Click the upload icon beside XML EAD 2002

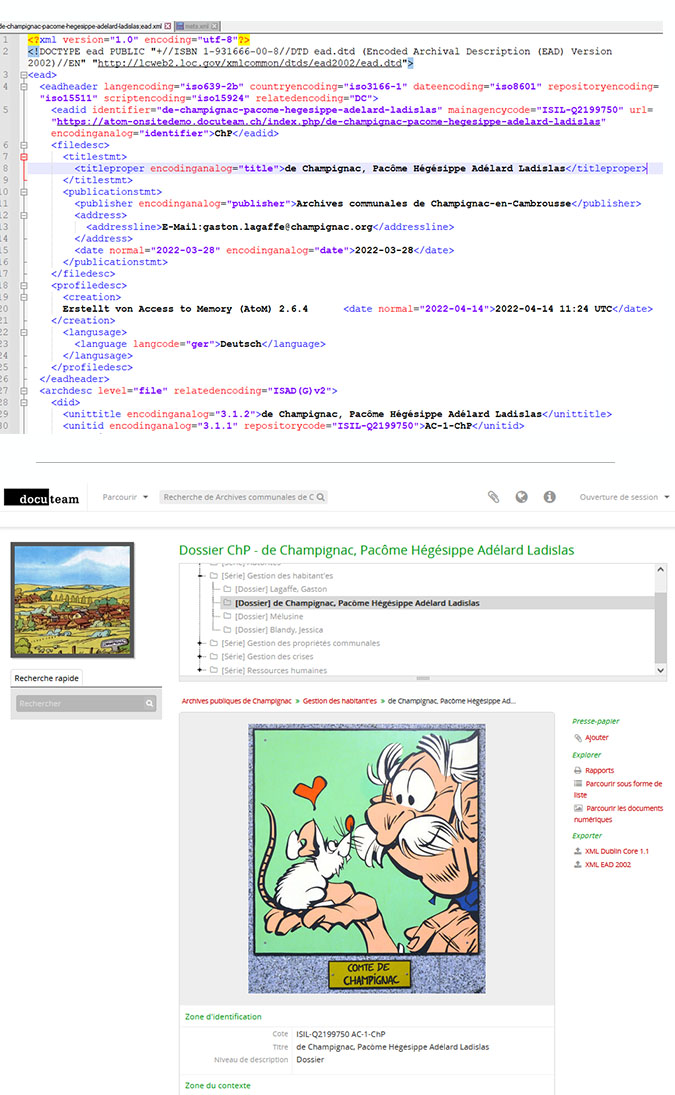578,865
